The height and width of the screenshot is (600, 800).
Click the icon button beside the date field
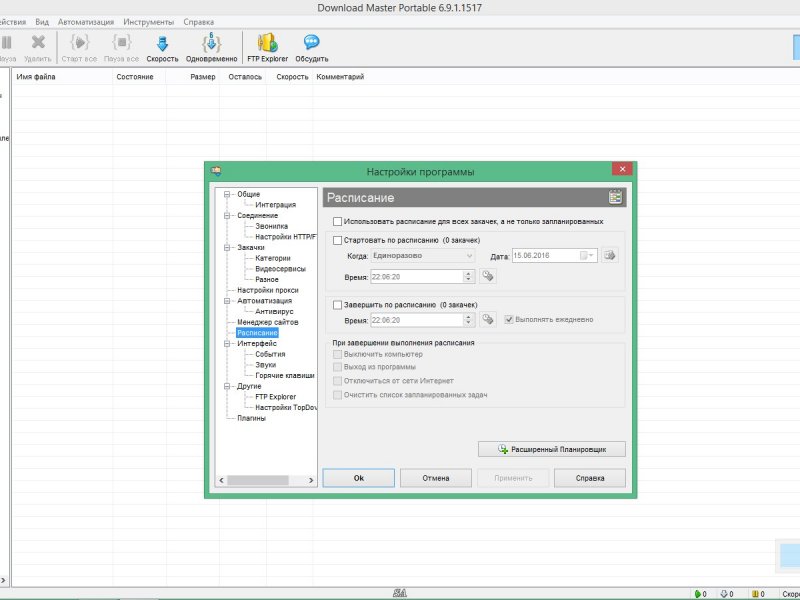(x=610, y=255)
